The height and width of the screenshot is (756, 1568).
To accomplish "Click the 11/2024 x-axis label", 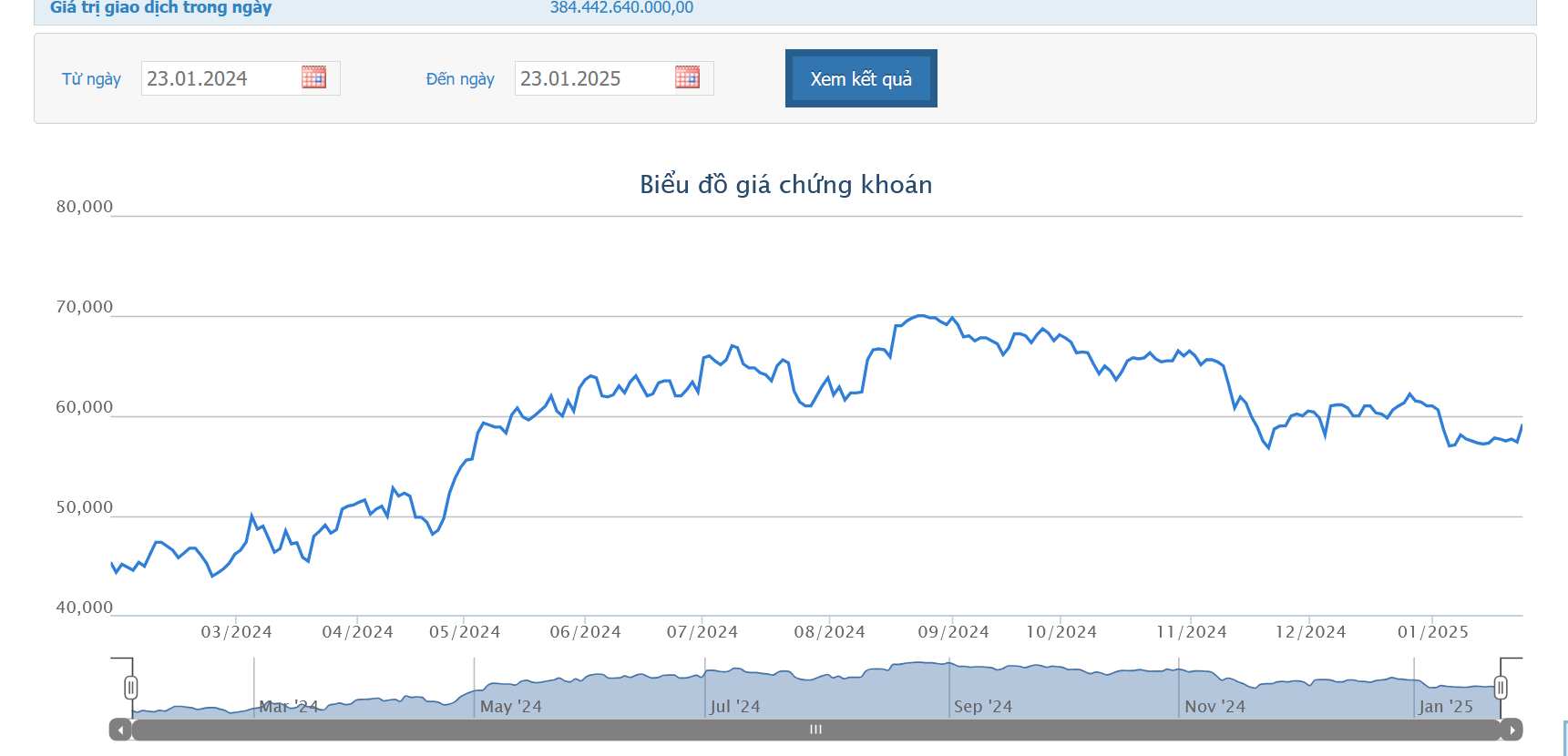I will (1192, 632).
